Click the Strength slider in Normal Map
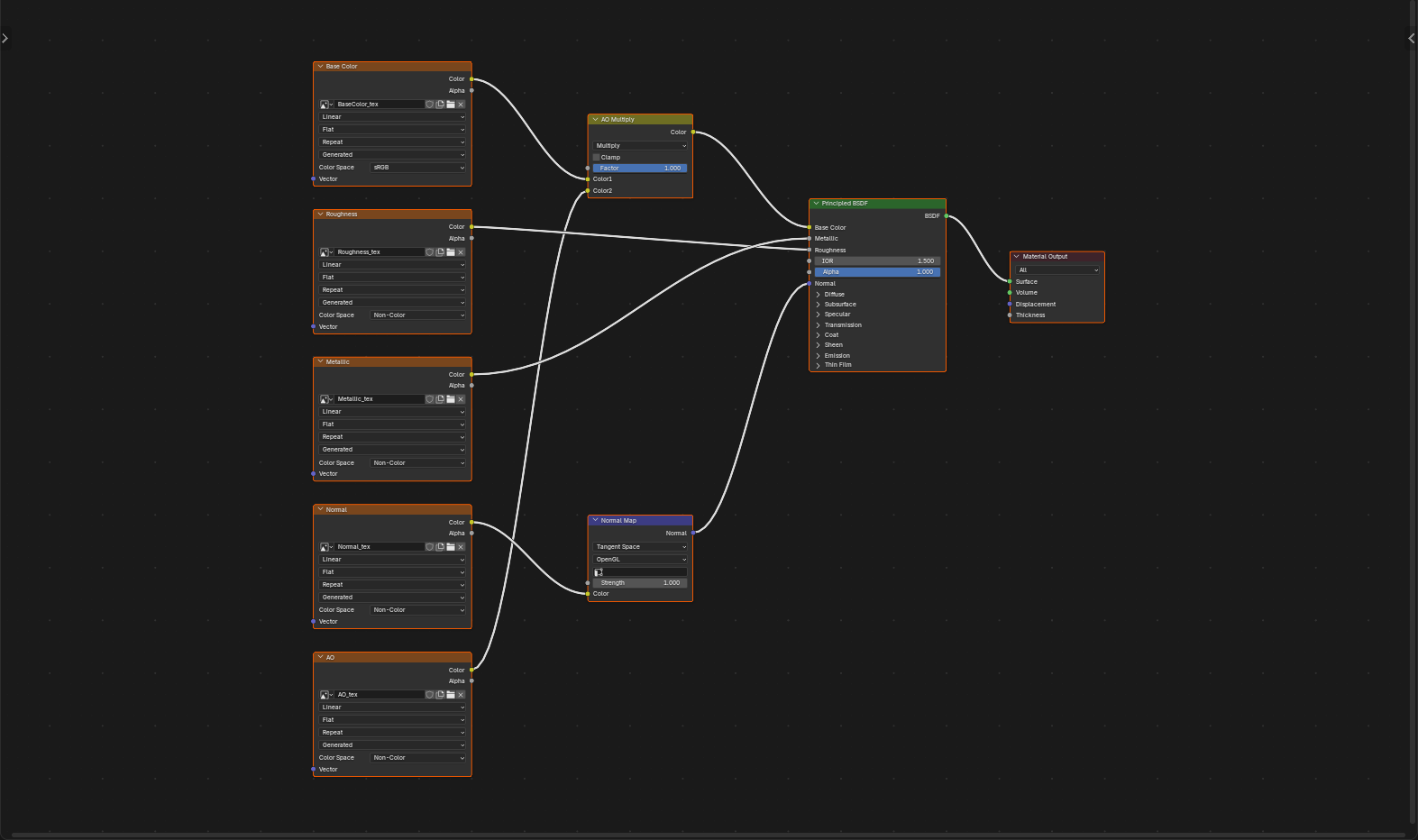Screen dimensions: 1418x840 point(640,583)
